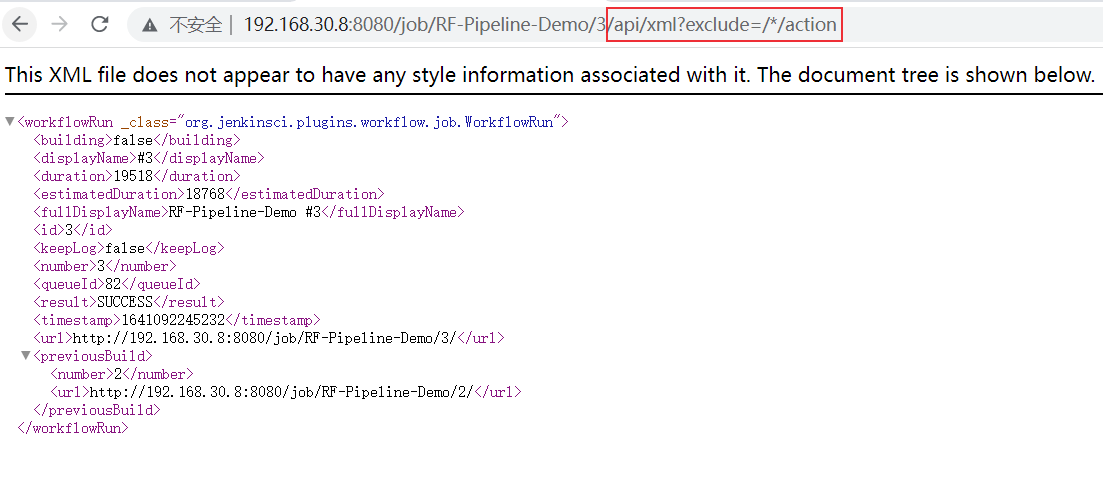
Task: Click the url ending in /3/
Action: click(x=269, y=338)
